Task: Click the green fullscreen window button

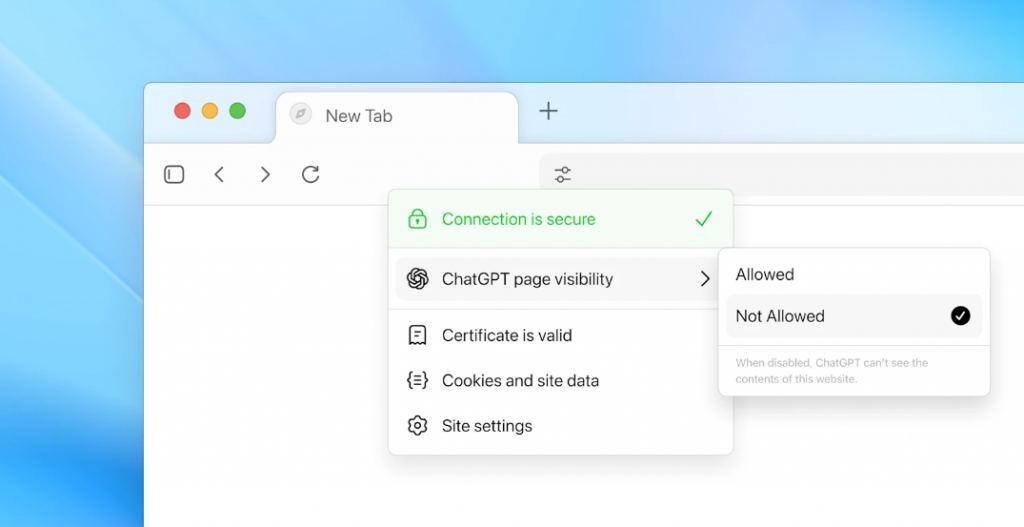Action: [x=238, y=111]
